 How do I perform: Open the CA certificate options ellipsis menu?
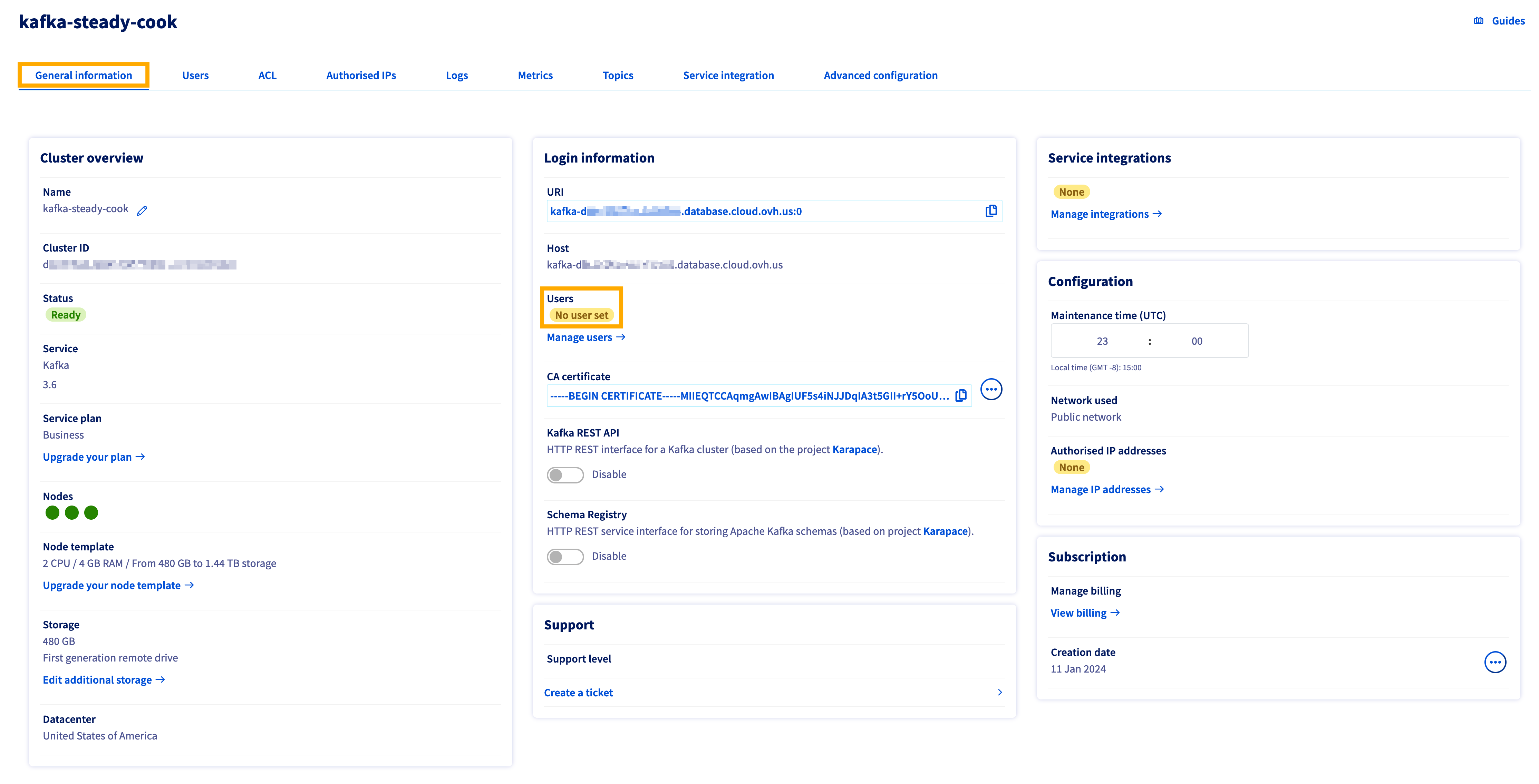tap(992, 389)
